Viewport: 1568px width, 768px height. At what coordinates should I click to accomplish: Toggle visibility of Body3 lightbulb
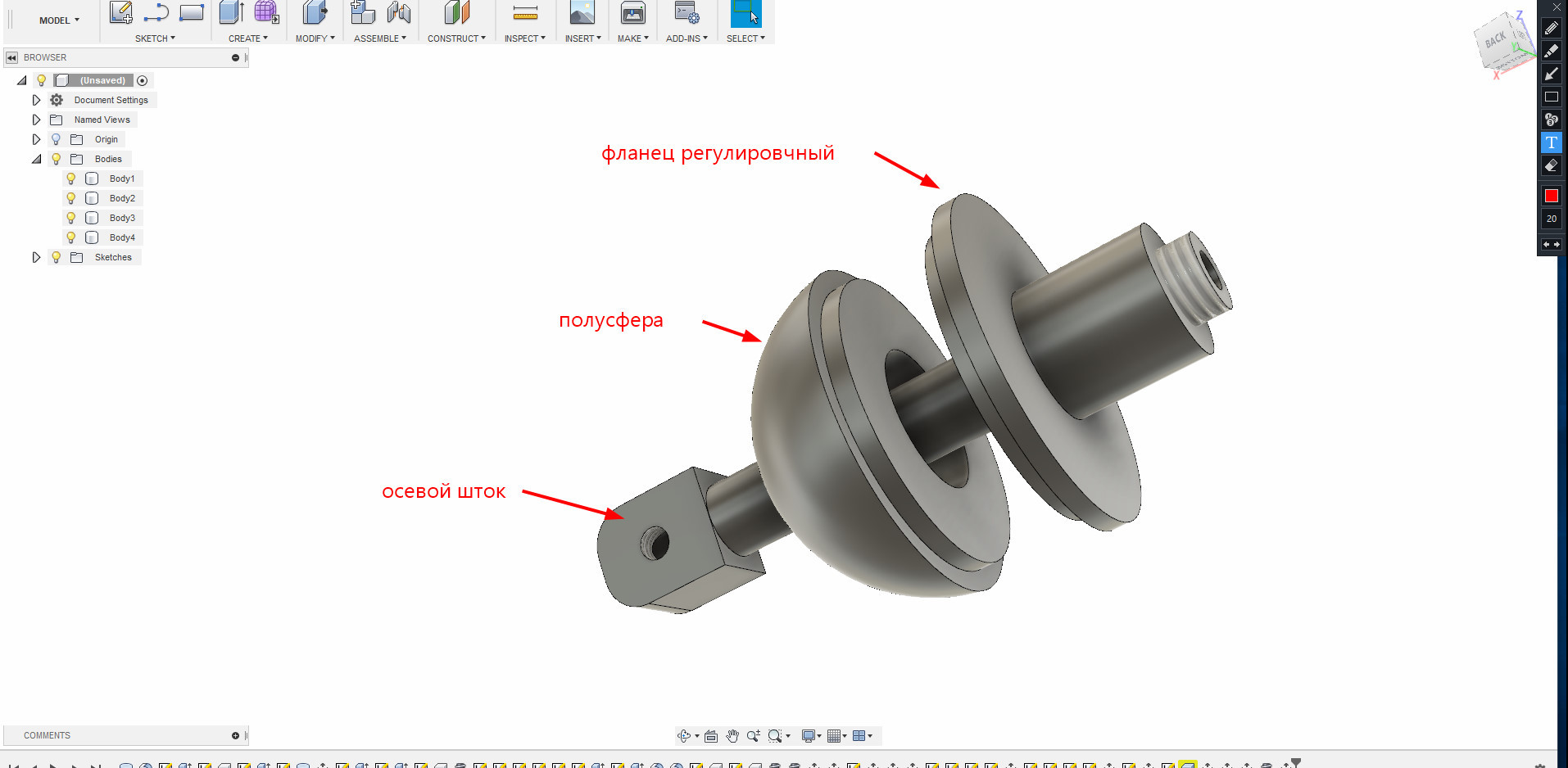point(71,218)
